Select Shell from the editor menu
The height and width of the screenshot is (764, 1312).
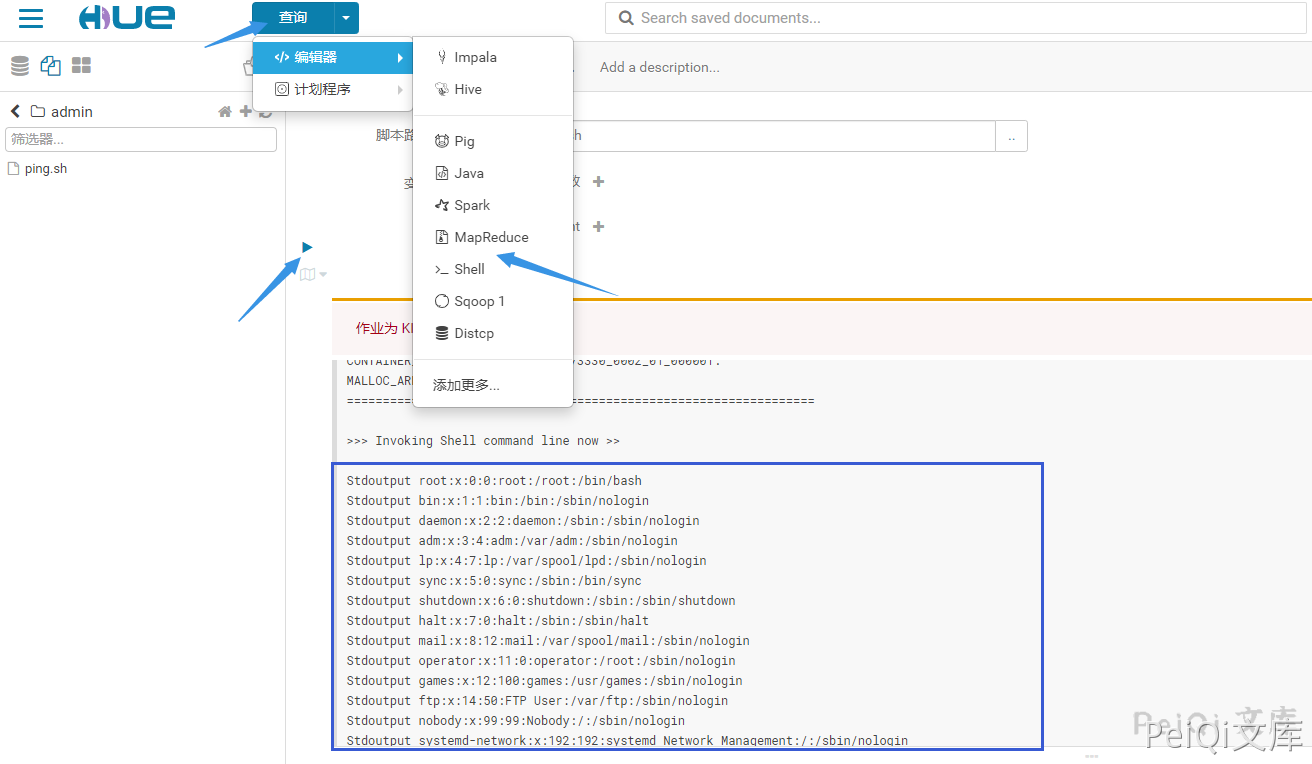point(468,269)
